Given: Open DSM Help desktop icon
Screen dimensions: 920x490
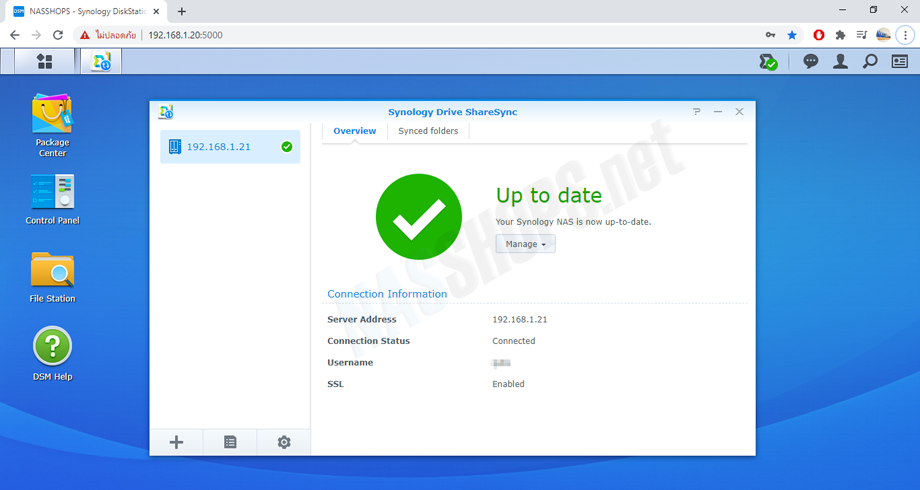Looking at the screenshot, I should pos(52,354).
